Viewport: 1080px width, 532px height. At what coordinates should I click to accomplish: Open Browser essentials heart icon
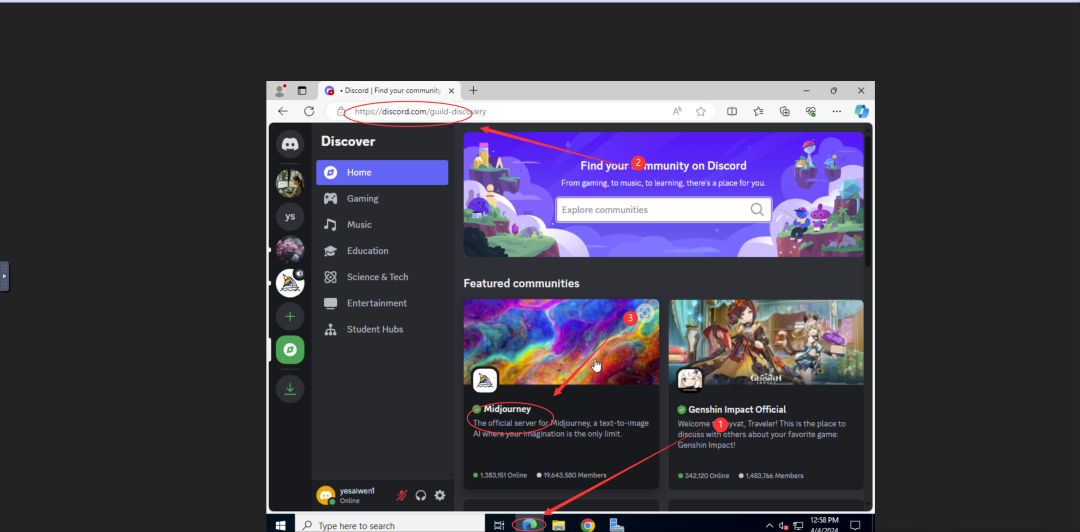pyautogui.click(x=811, y=111)
